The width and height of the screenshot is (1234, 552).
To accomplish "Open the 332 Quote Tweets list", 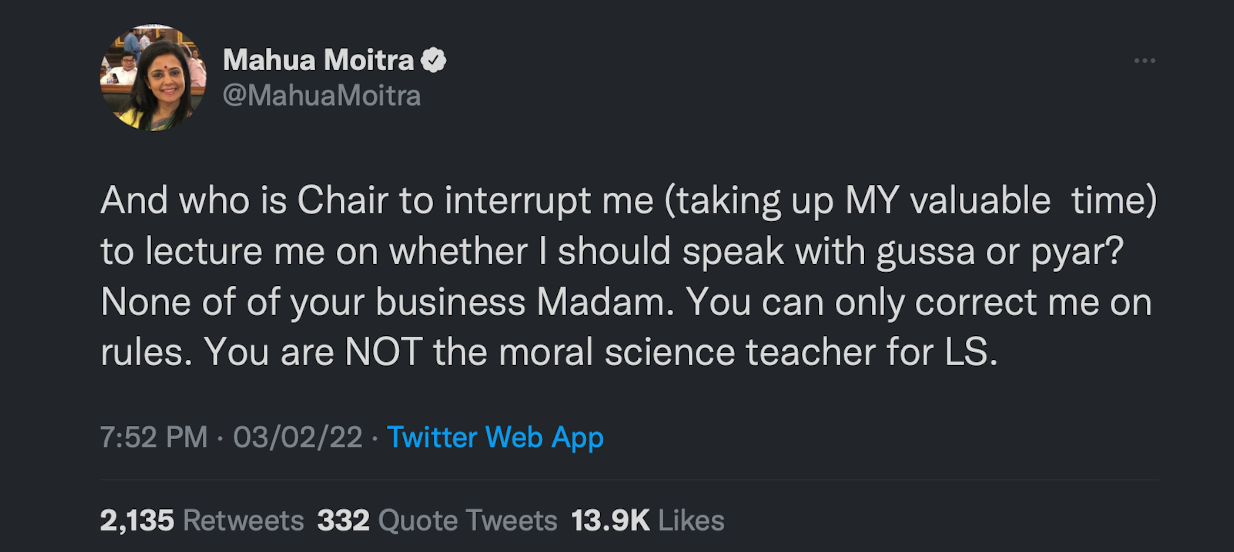I will tap(437, 520).
